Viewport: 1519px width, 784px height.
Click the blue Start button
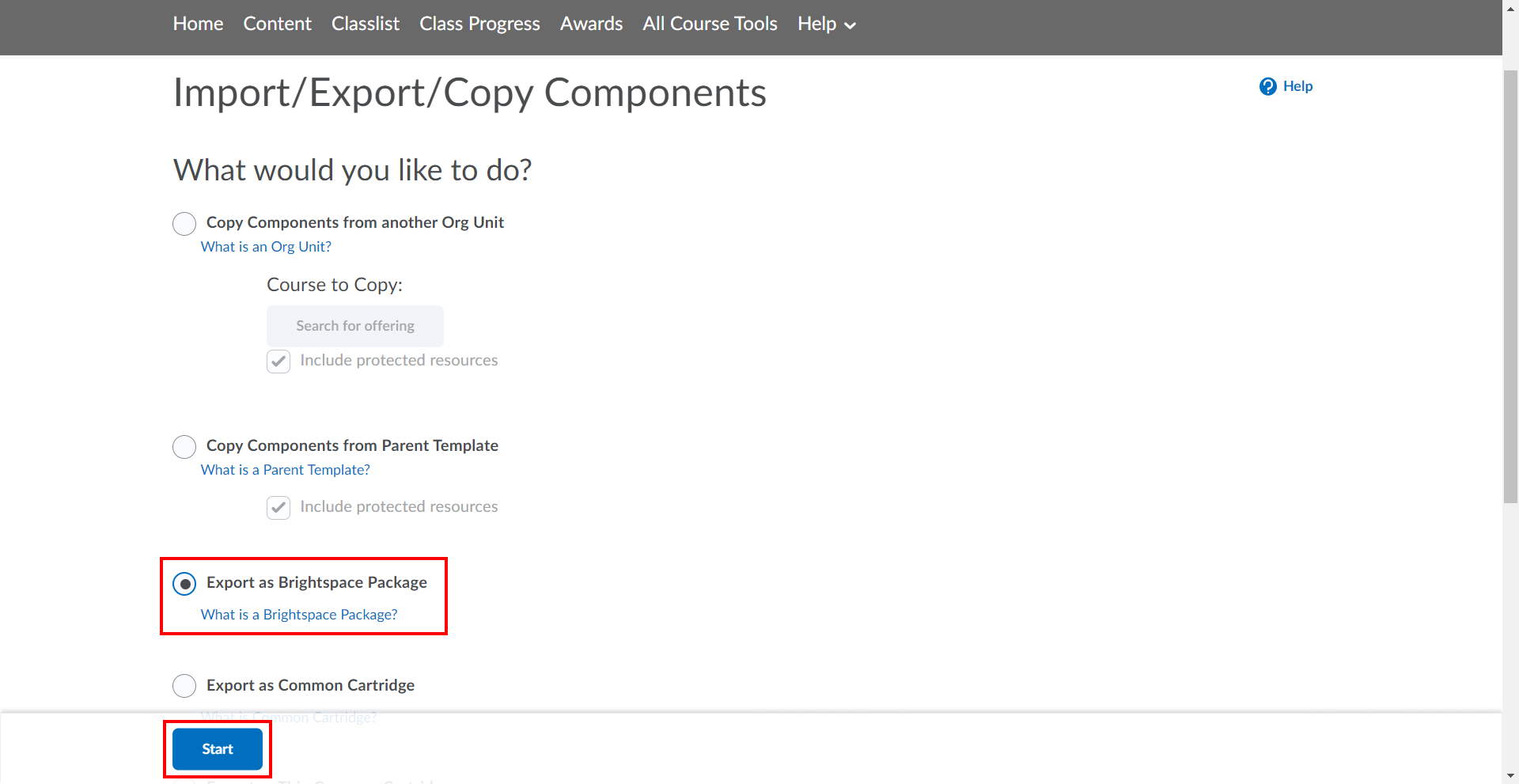pos(218,749)
